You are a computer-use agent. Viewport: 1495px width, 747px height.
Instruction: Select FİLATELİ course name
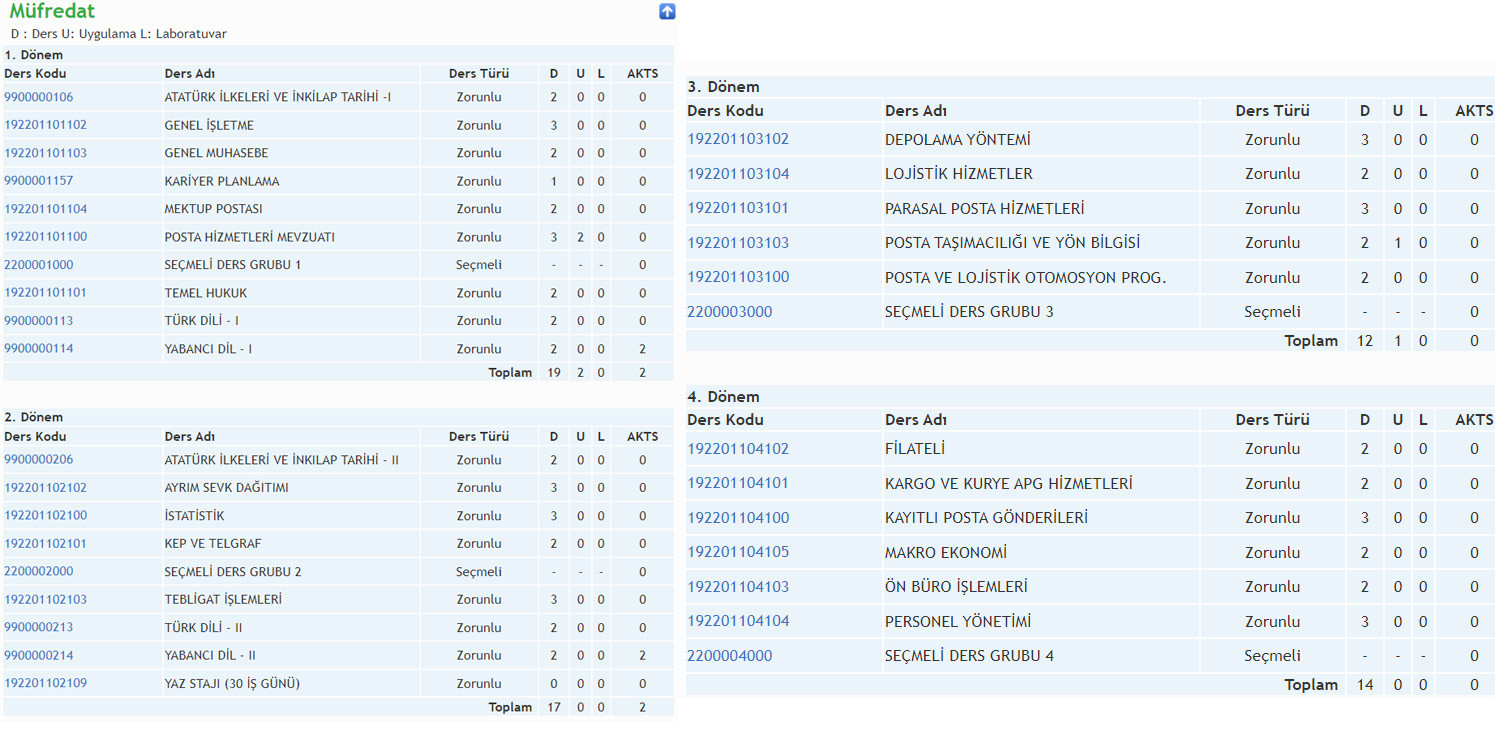[915, 449]
